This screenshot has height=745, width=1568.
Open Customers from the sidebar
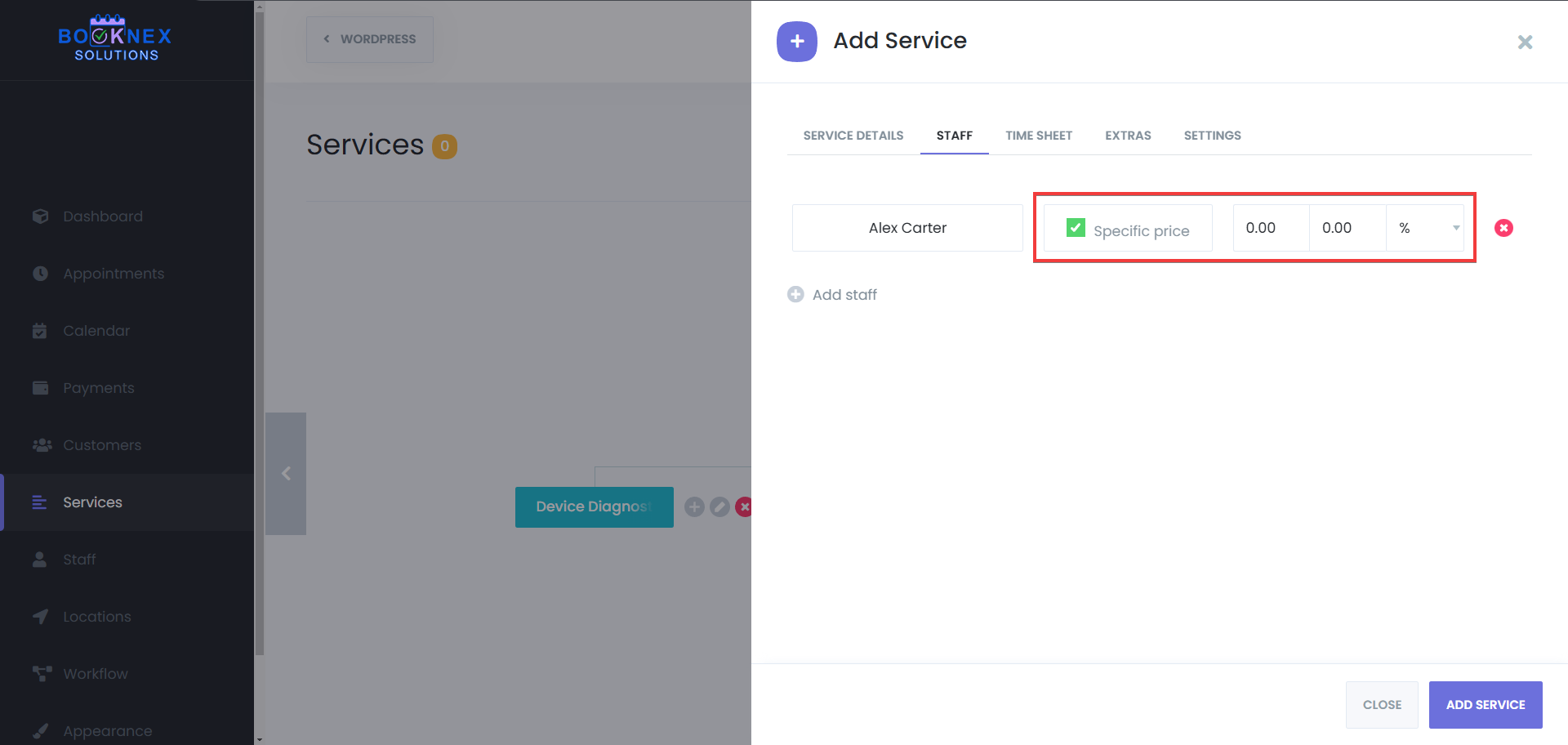101,445
